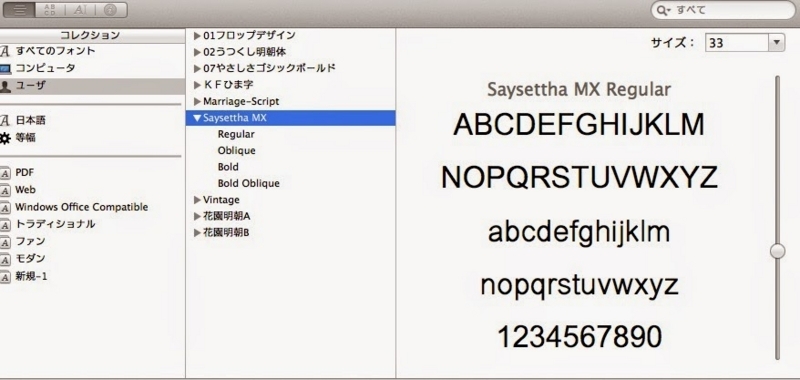Expand the 01フロップデザイン font family
Viewport: 800px width, 380px height.
197,36
